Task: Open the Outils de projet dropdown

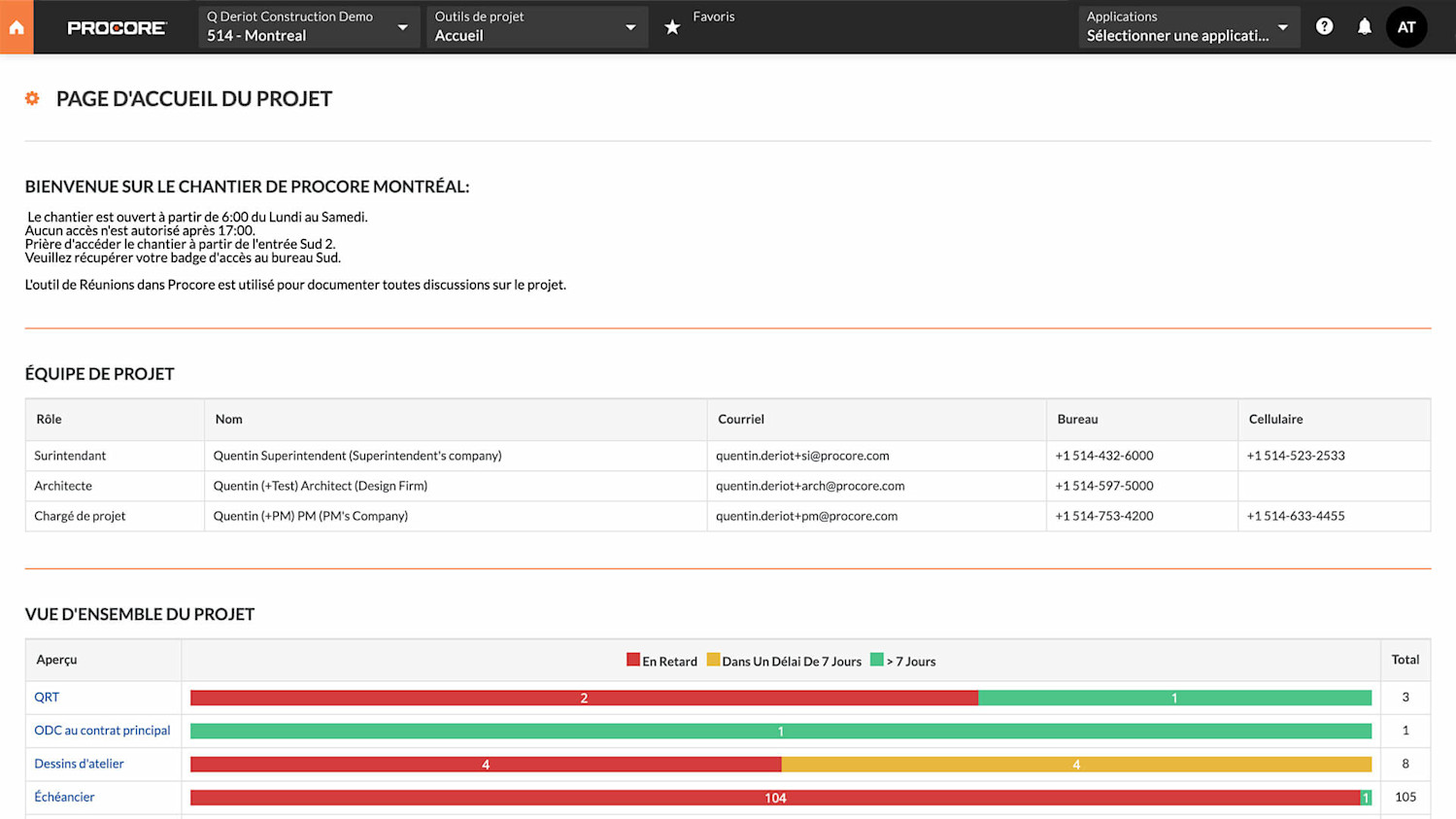Action: tap(536, 26)
